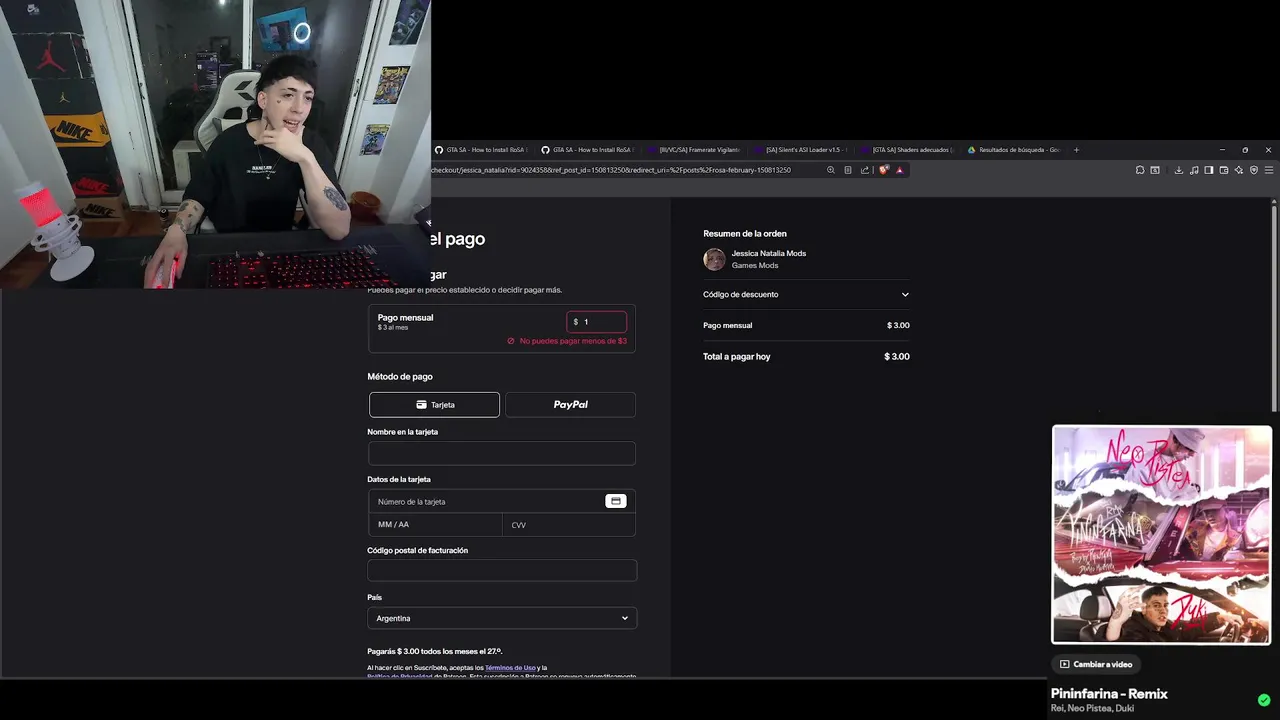Toggle the browser sidebar panel icon

coord(1209,170)
